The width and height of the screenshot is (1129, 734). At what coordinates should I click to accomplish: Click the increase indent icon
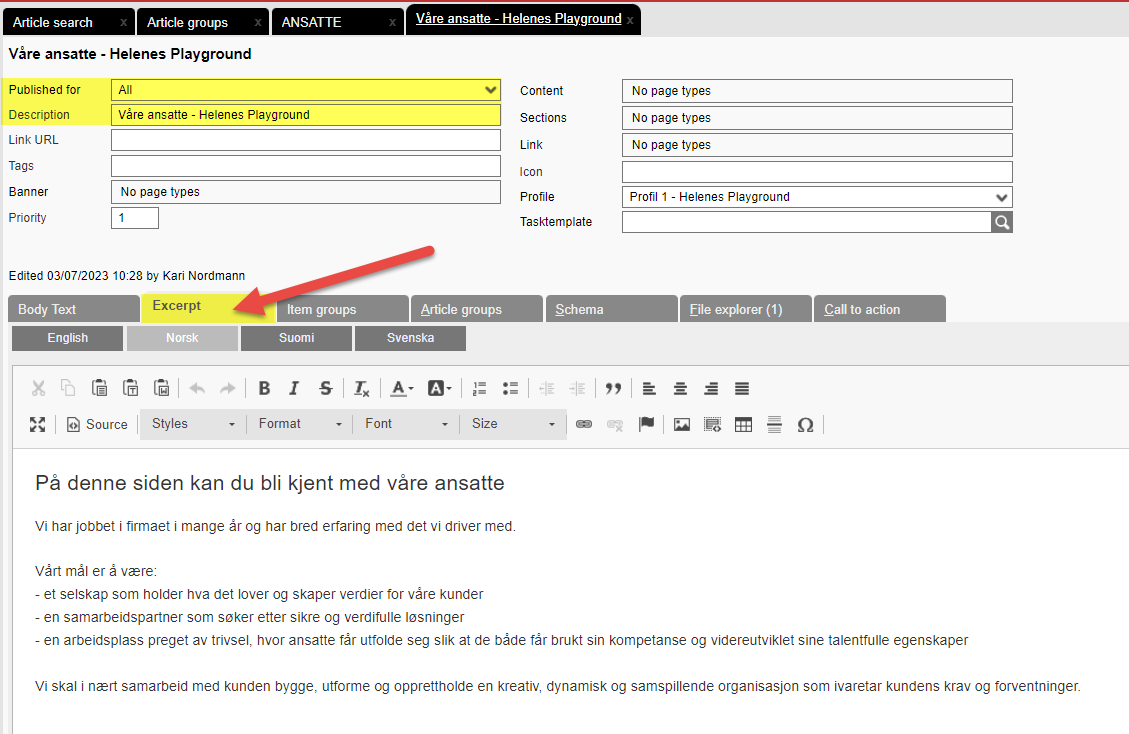pyautogui.click(x=577, y=388)
